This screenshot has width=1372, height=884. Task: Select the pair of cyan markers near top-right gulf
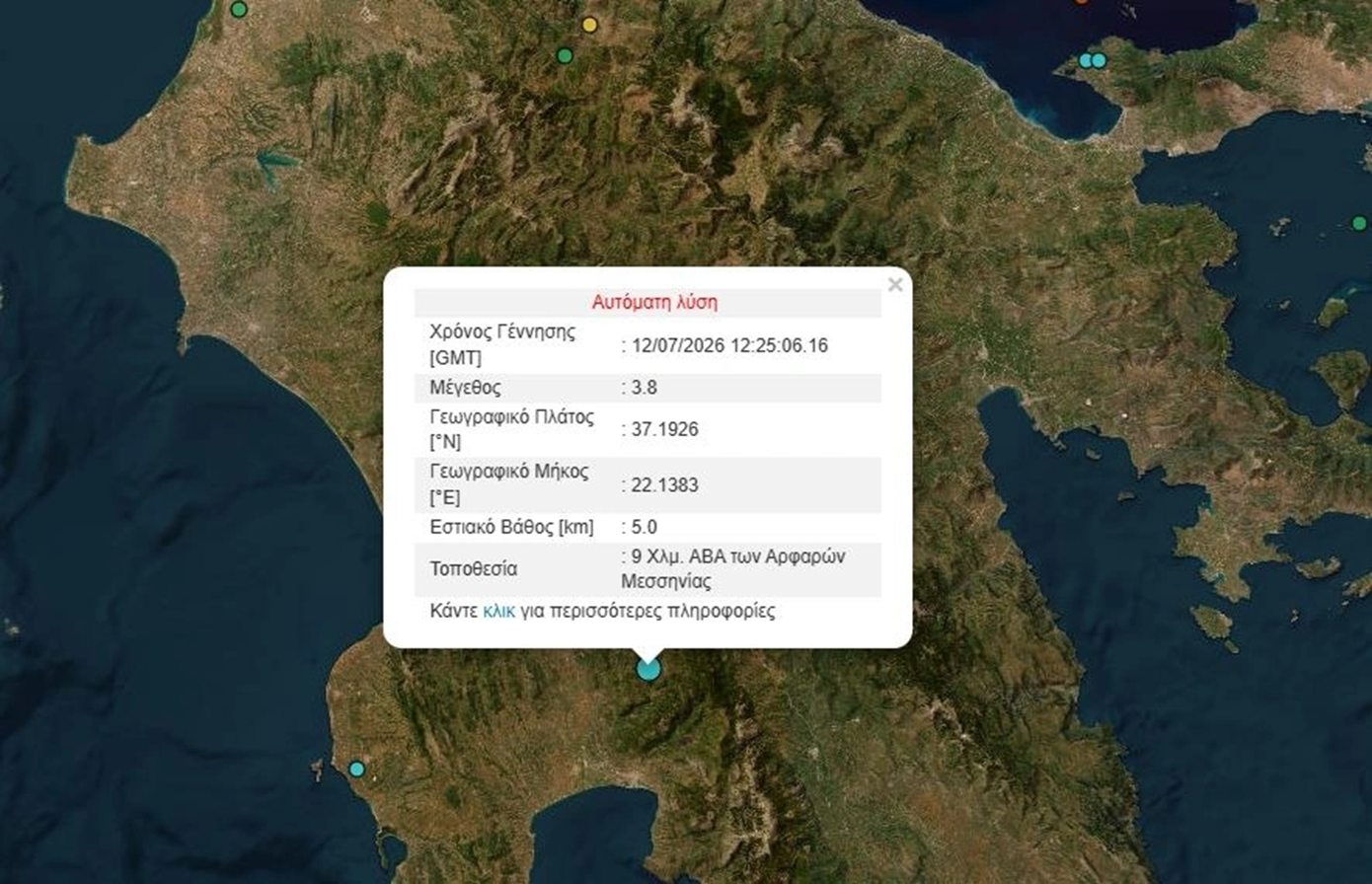[1092, 60]
